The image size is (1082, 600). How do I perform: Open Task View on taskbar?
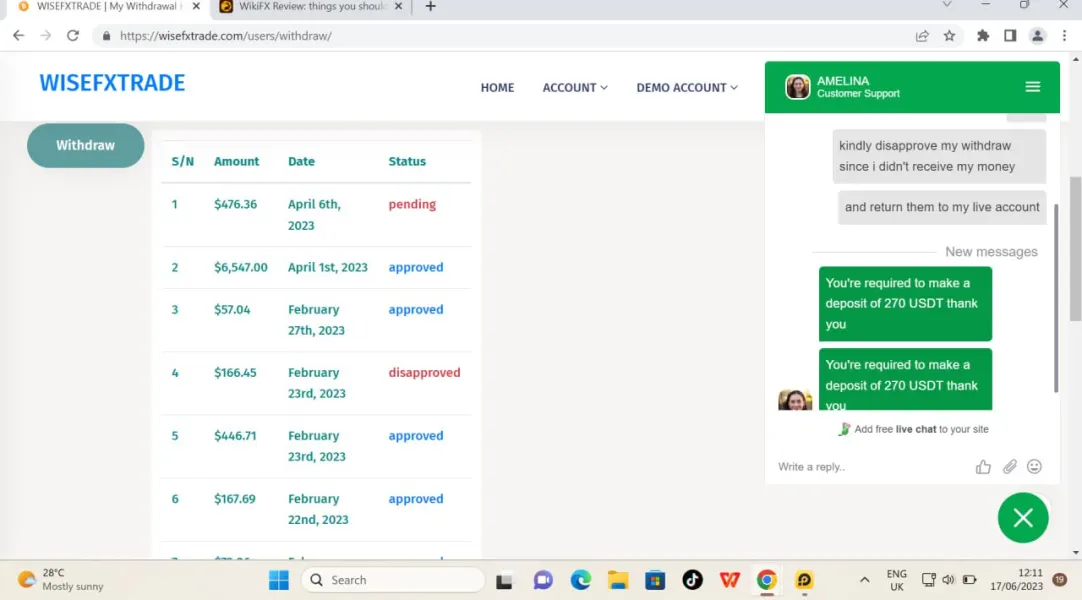(504, 581)
